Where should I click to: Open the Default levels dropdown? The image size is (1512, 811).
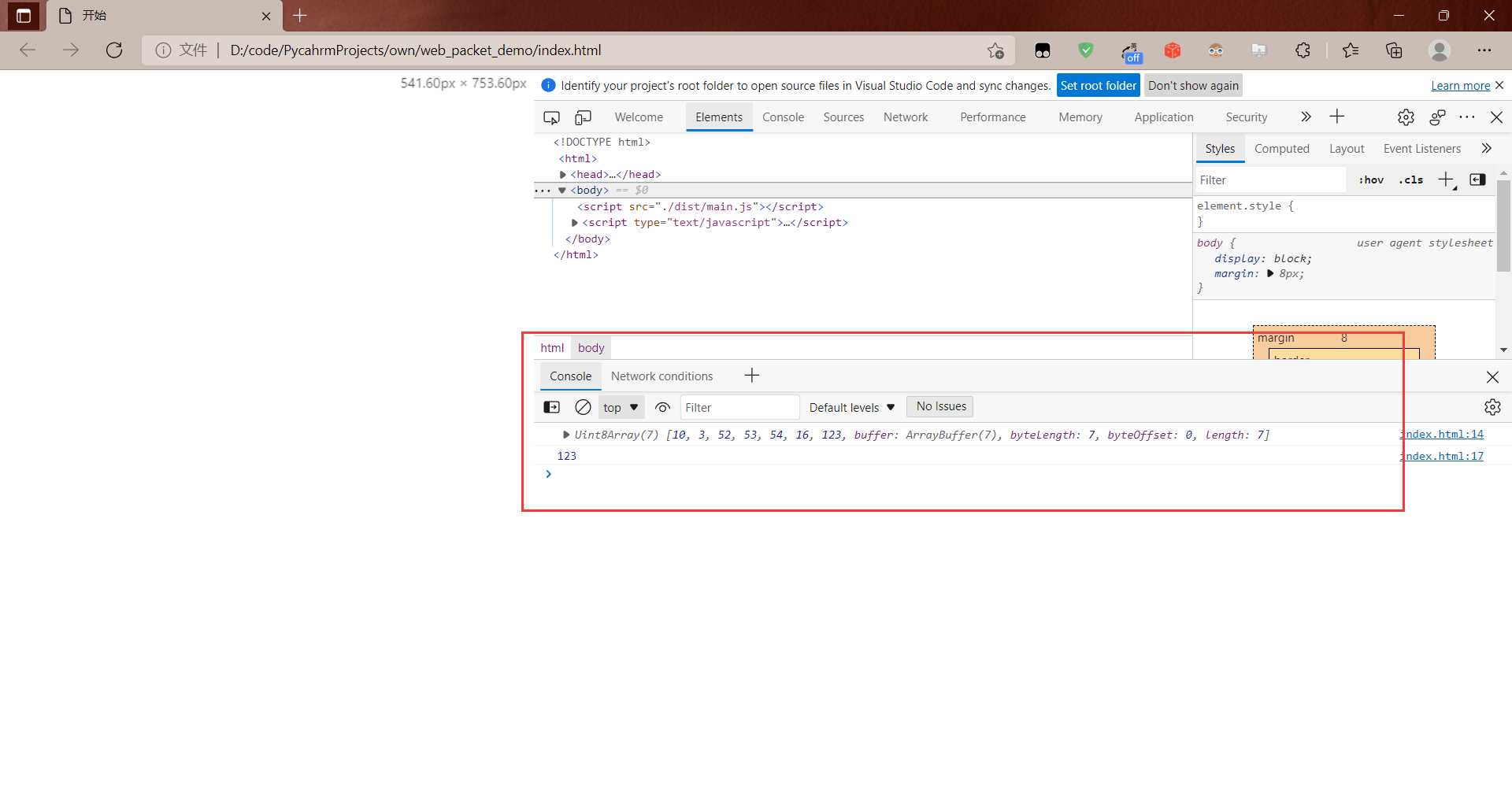tap(852, 407)
